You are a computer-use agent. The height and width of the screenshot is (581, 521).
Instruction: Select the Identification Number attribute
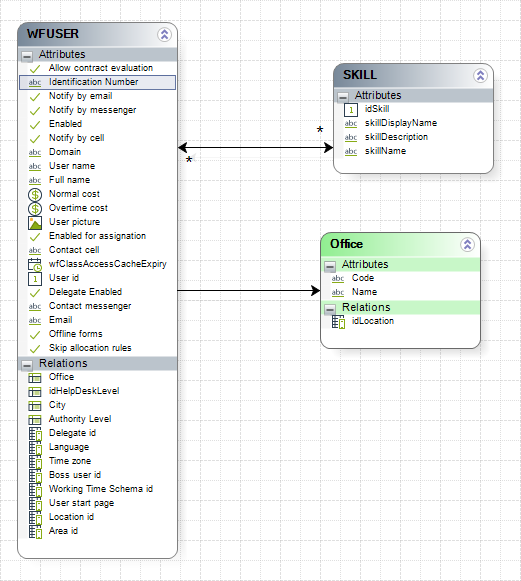[97, 82]
